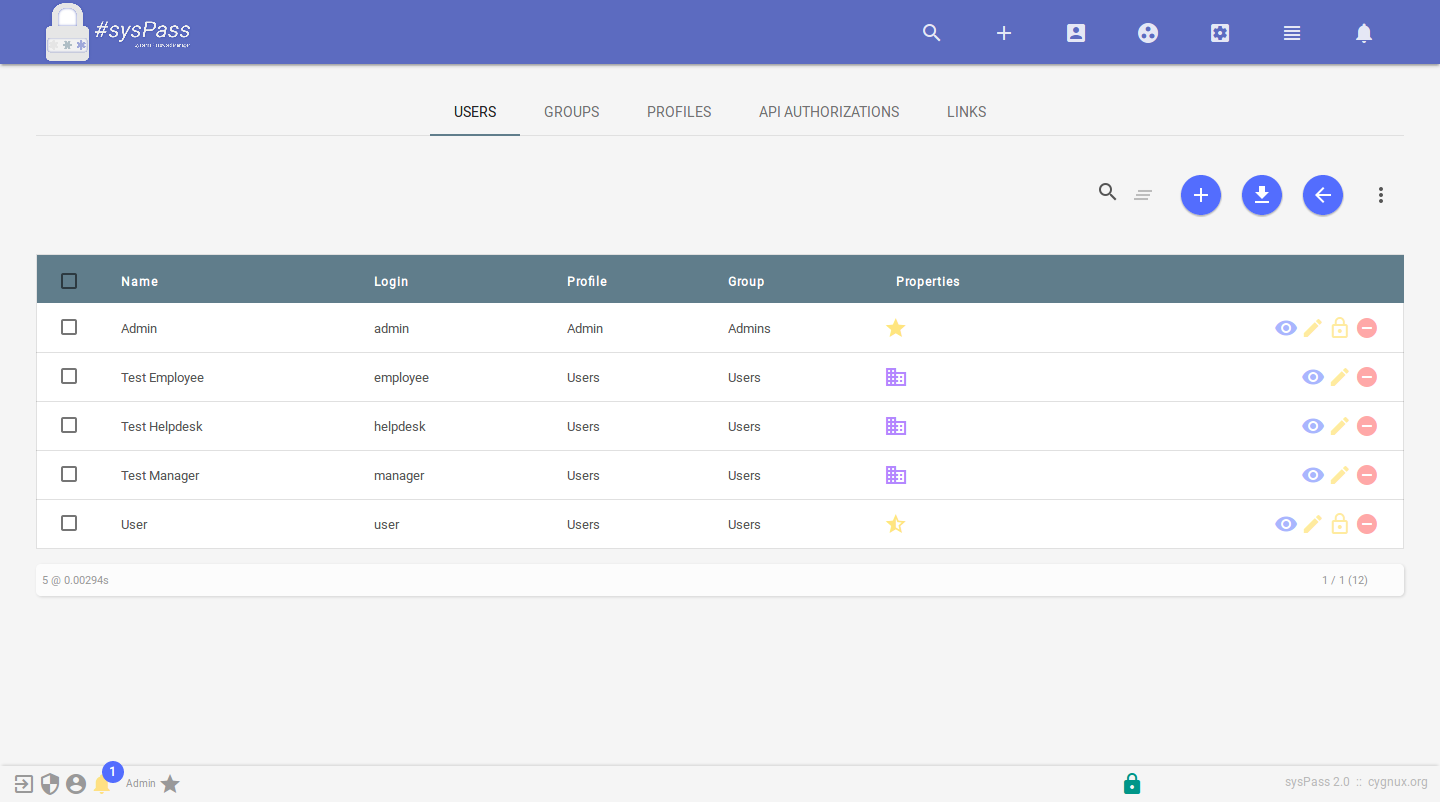
Task: View the Admin user with its eye icon
Action: click(x=1286, y=328)
